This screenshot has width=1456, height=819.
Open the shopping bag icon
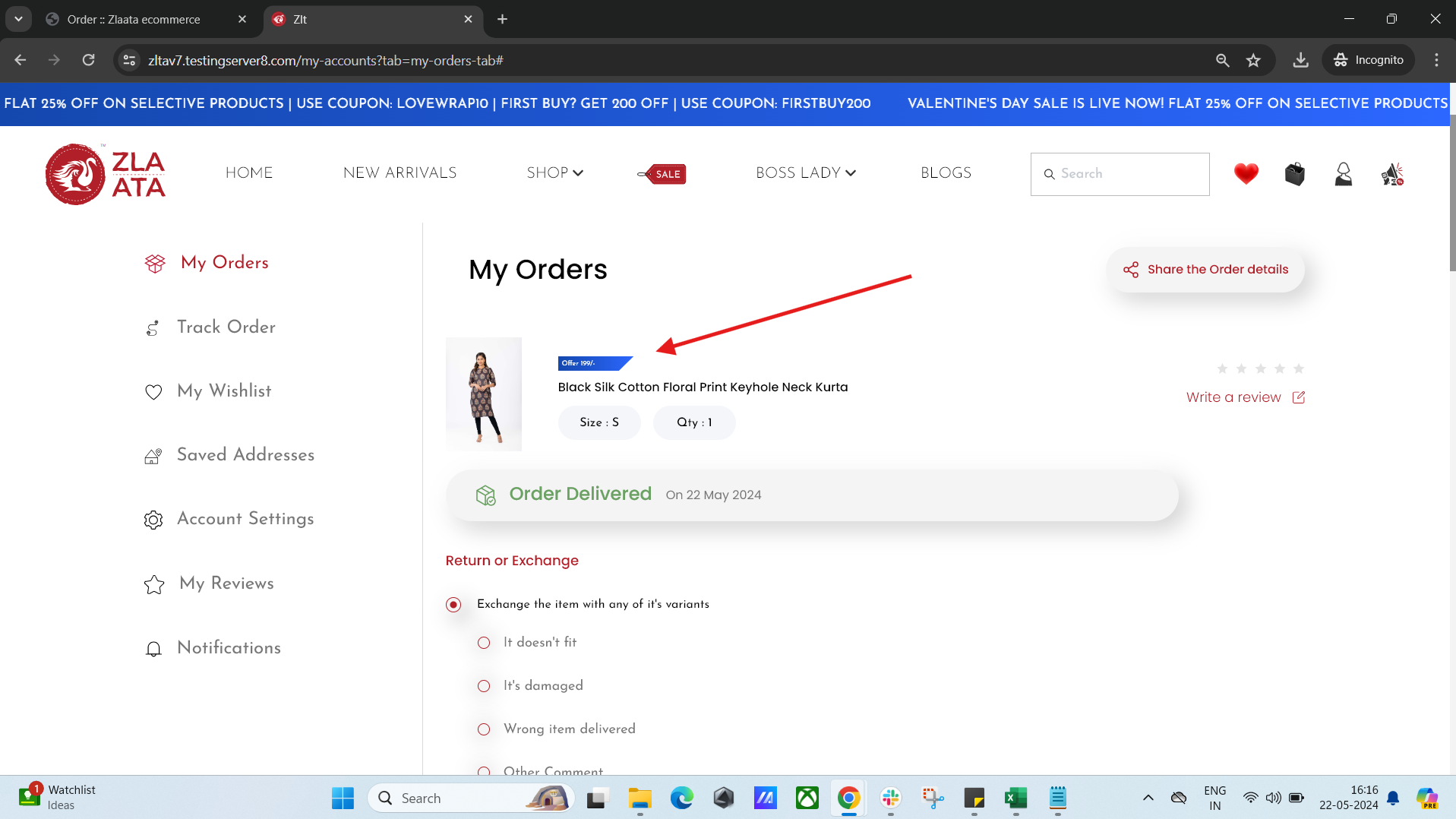(x=1294, y=173)
